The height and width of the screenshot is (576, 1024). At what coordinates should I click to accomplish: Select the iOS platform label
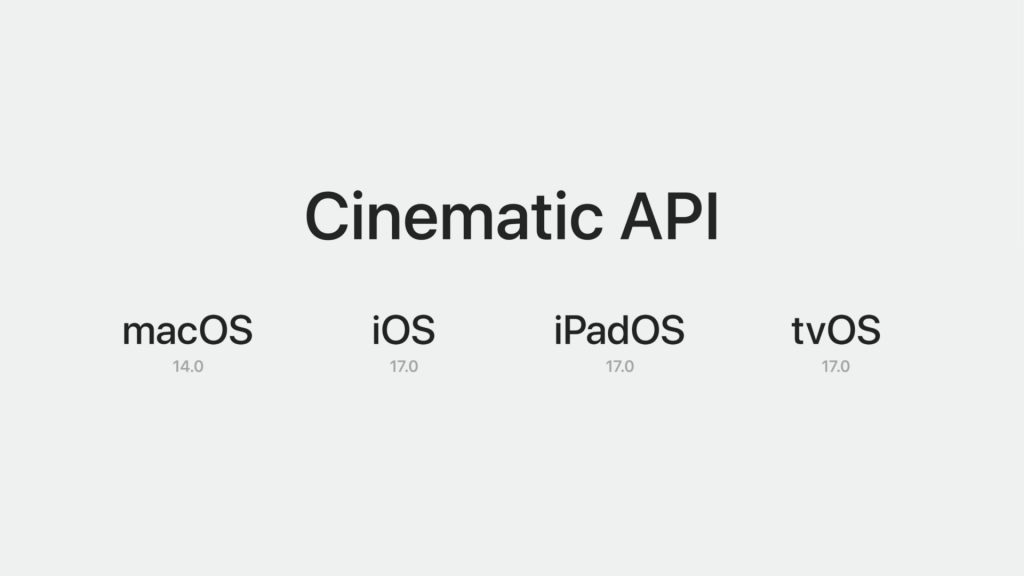coord(403,330)
